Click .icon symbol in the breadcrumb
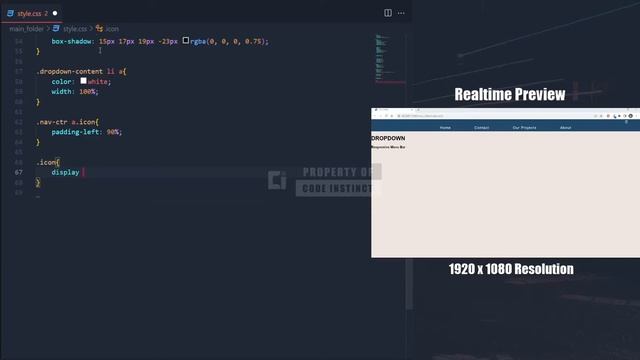 tap(112, 29)
